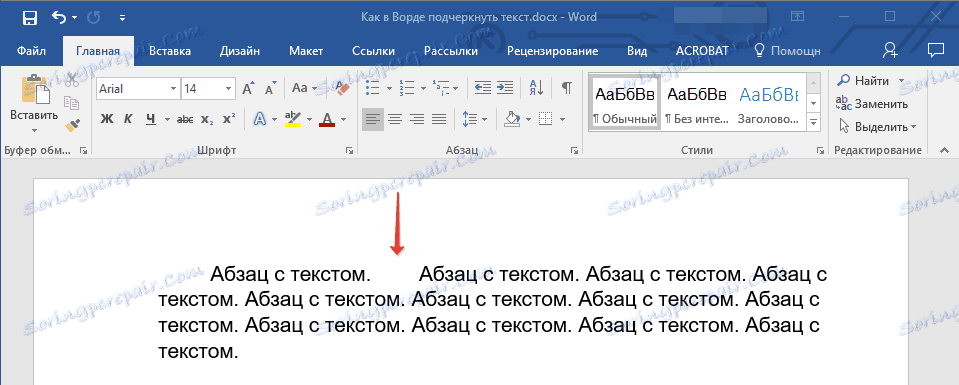The width and height of the screenshot is (959, 385).
Task: Apply the yellow text highlight color
Action: (293, 119)
